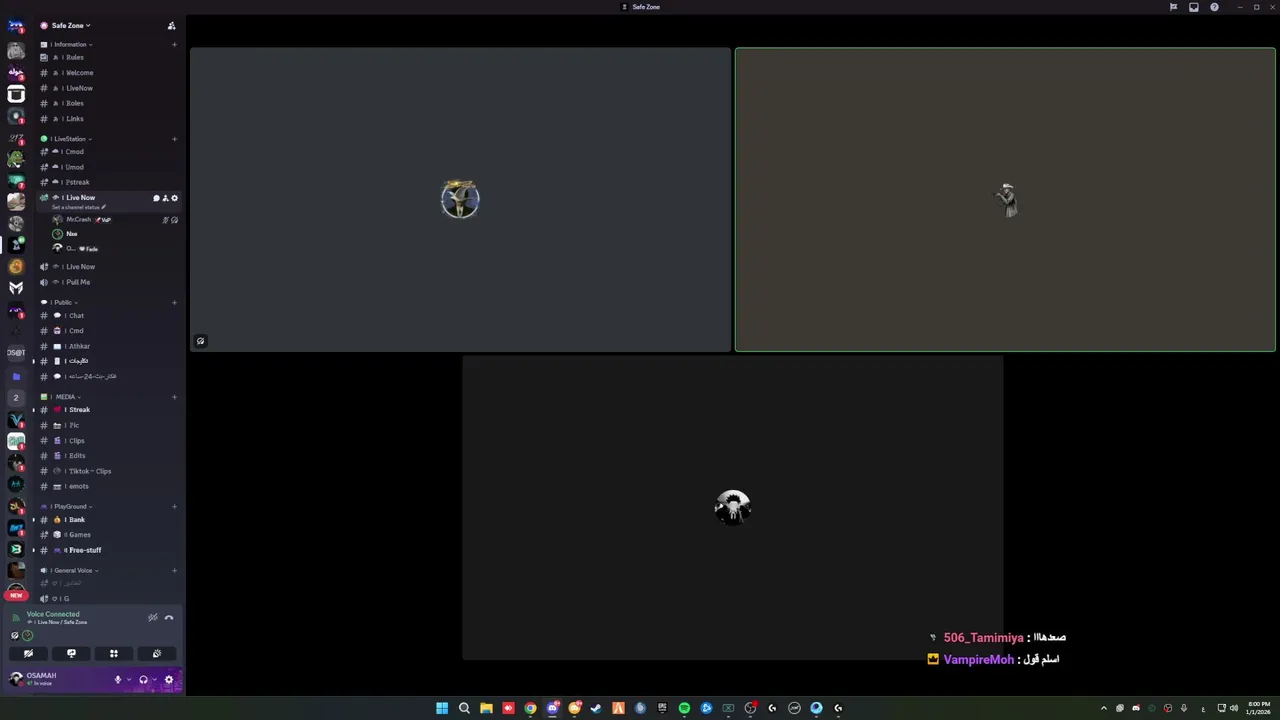Select the bottom participant video tile
This screenshot has width=1280, height=720.
click(732, 507)
